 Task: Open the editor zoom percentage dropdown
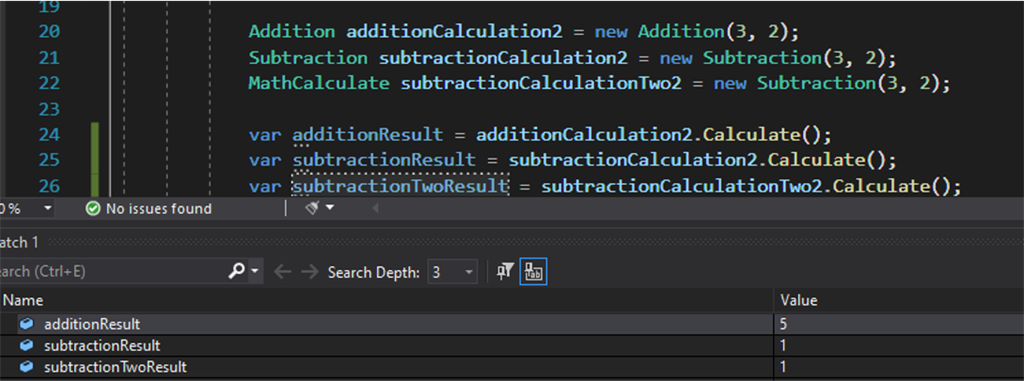48,208
